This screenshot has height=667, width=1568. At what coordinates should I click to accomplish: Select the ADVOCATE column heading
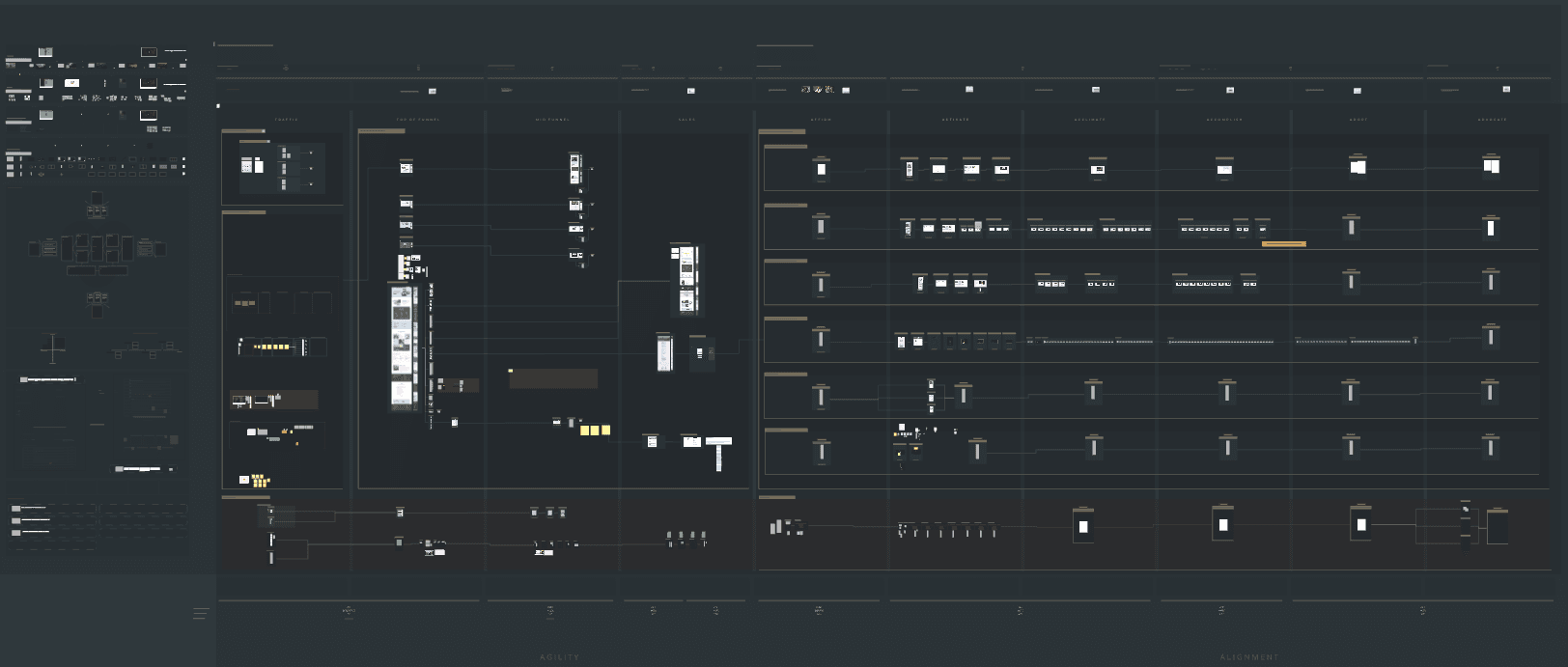click(x=1493, y=120)
